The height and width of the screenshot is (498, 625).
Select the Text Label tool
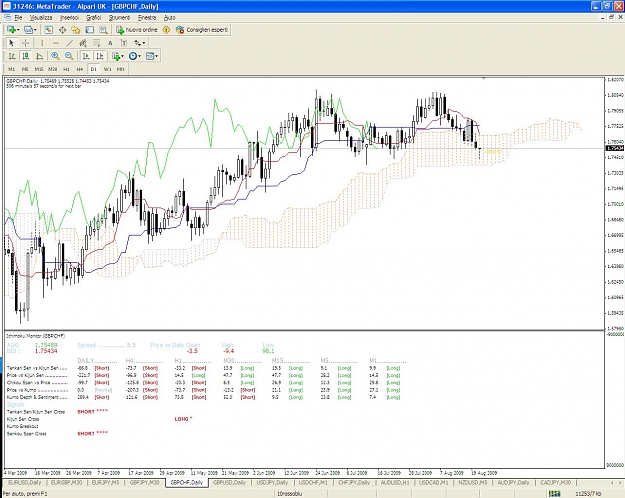124,43
